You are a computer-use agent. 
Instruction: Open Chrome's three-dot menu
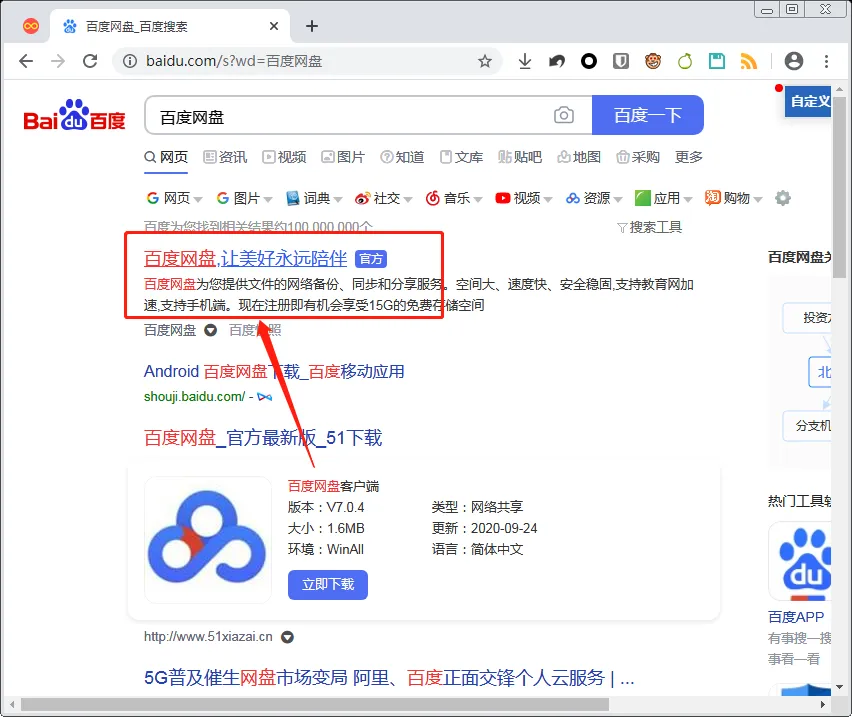tap(826, 61)
